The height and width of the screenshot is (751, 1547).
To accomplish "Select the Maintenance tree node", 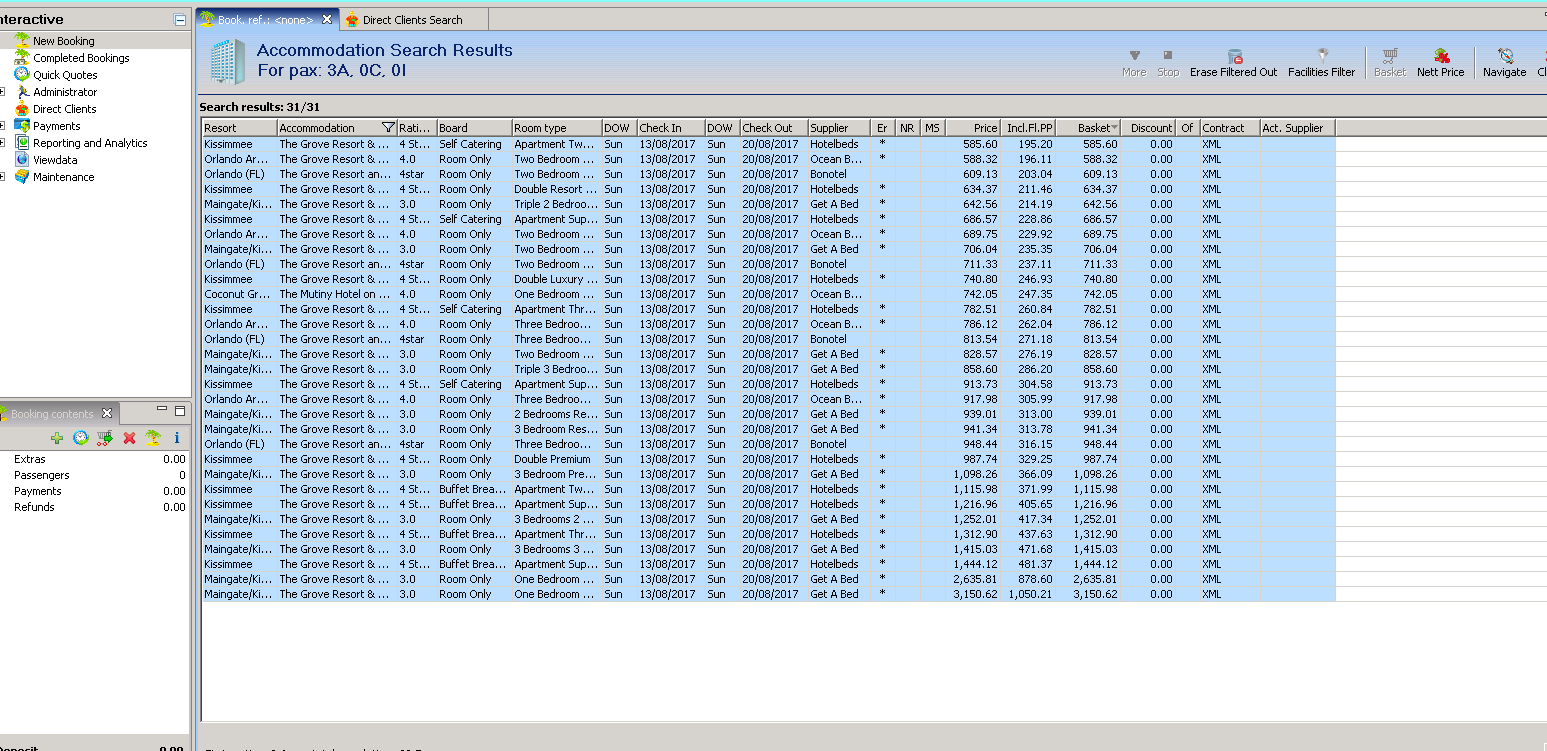I will point(63,177).
